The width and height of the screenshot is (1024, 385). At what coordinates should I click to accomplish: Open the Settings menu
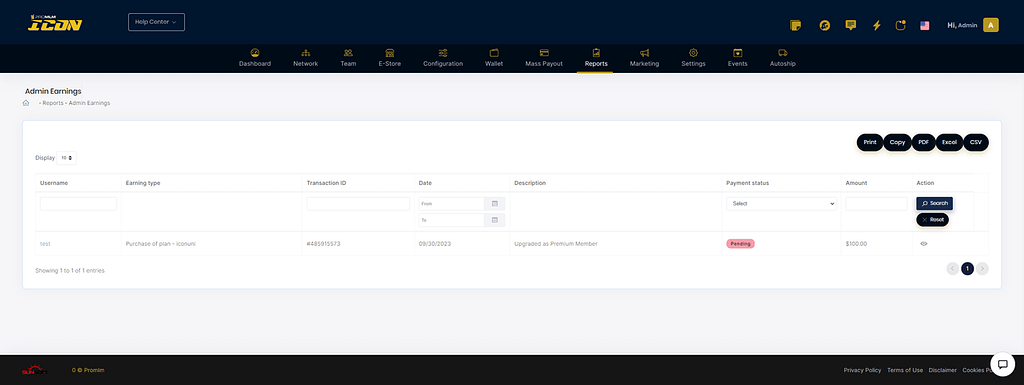pos(693,57)
